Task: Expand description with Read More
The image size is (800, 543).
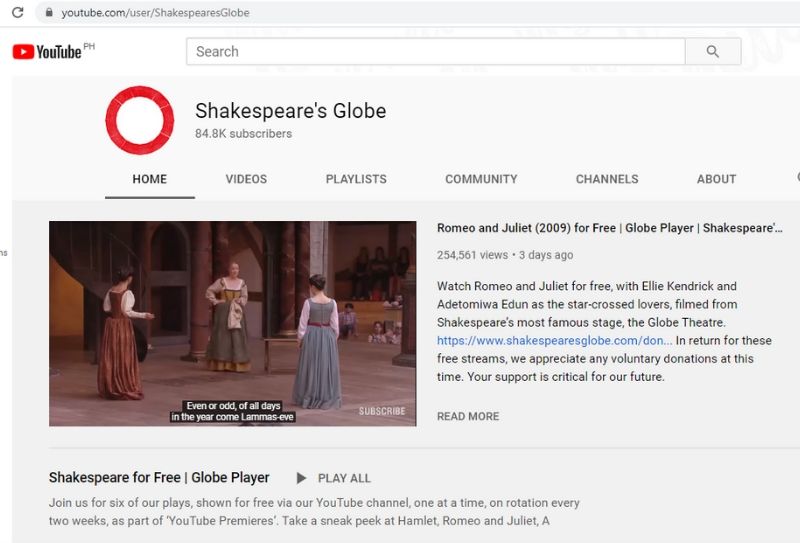Action: coord(468,416)
